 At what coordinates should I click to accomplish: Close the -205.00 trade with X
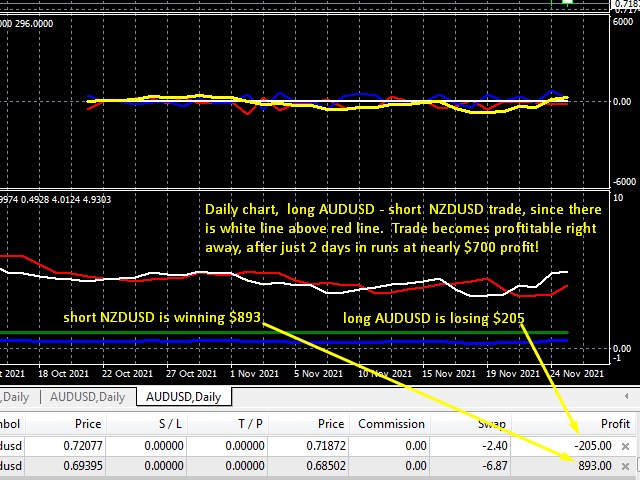pos(625,446)
